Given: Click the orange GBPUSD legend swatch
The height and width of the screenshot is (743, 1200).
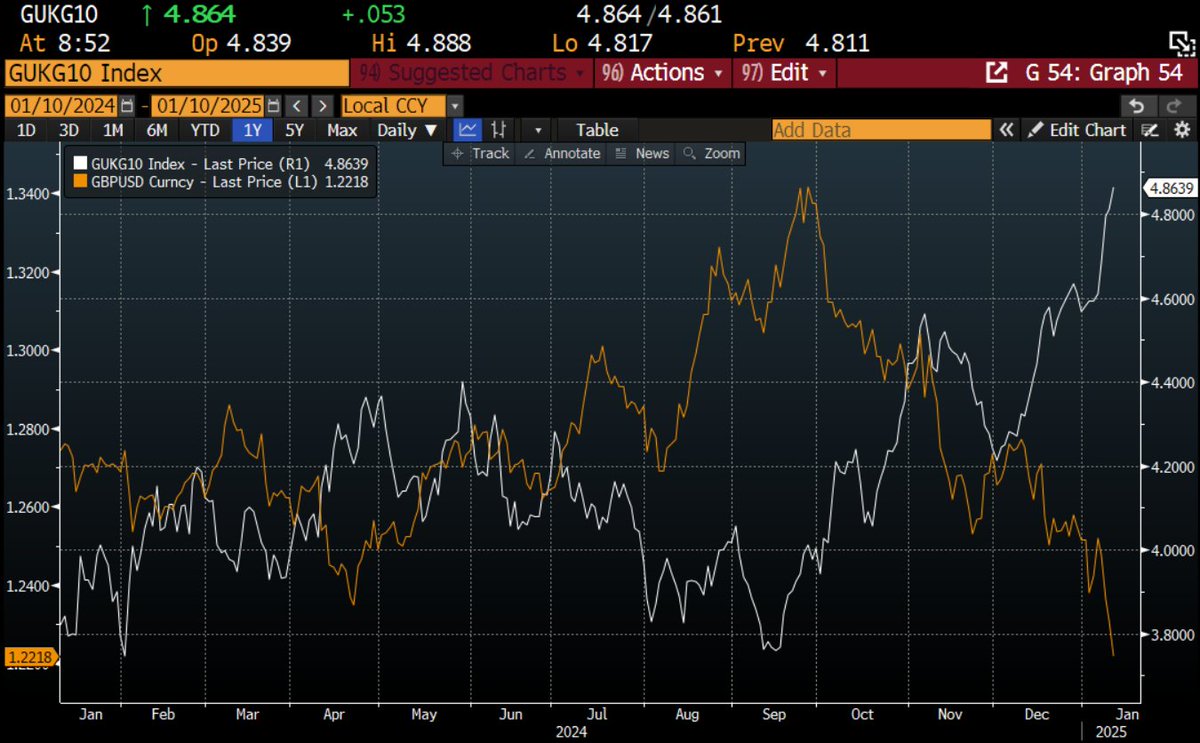Looking at the screenshot, I should [x=81, y=182].
